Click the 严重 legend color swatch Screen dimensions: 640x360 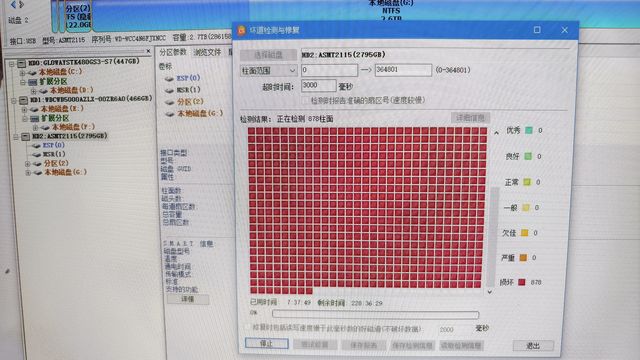(523, 258)
